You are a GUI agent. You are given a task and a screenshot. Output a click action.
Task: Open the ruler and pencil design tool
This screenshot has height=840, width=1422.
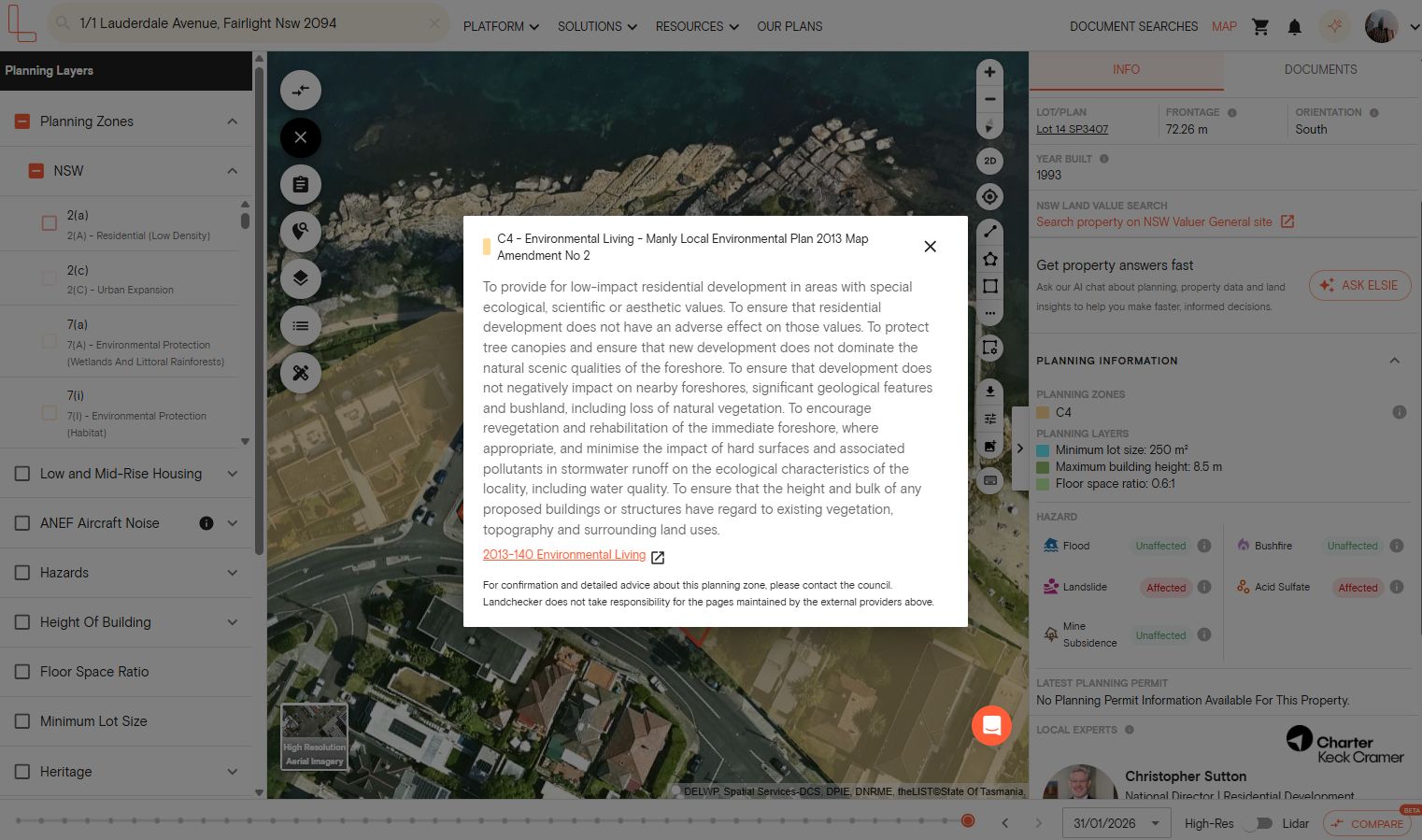coord(301,373)
